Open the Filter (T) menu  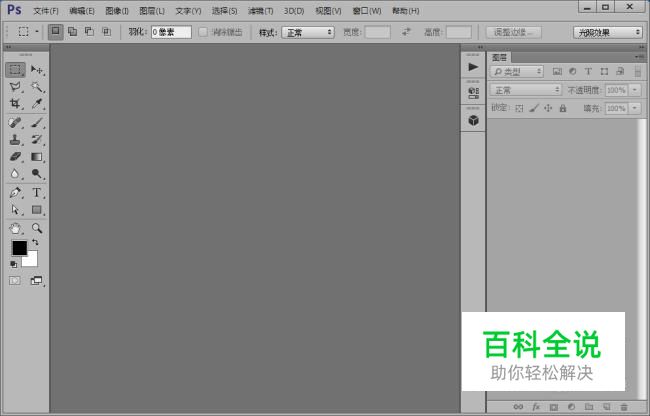260,11
